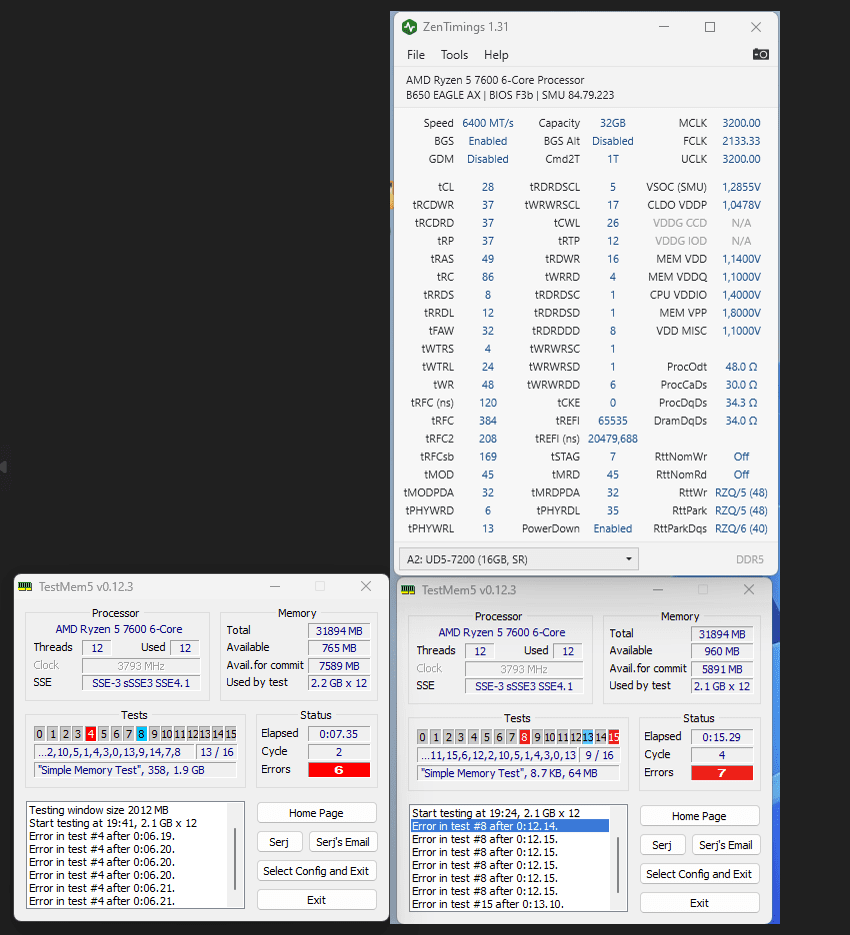Click the left TestMem5 title bar icon
The width and height of the screenshot is (850, 935).
25,587
